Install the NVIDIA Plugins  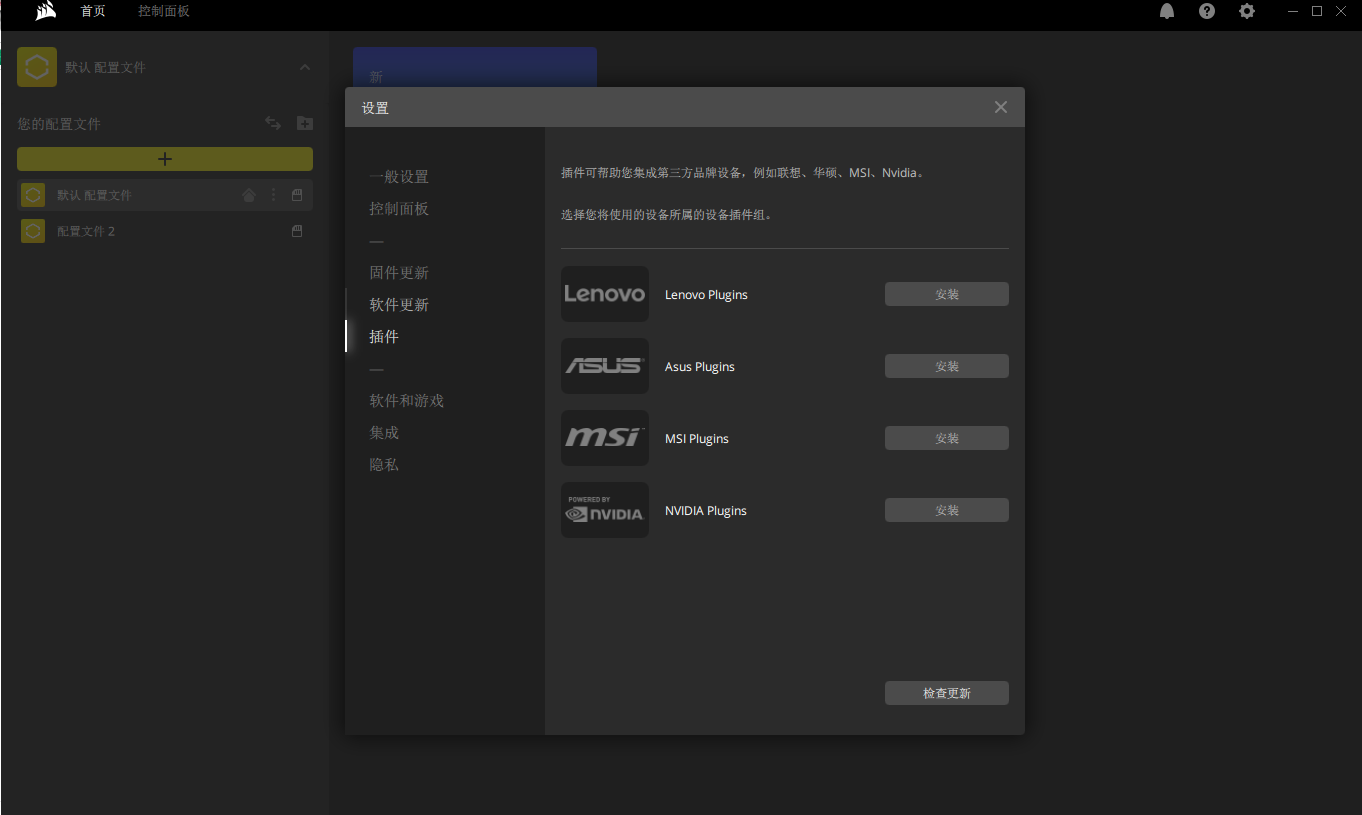tap(947, 510)
